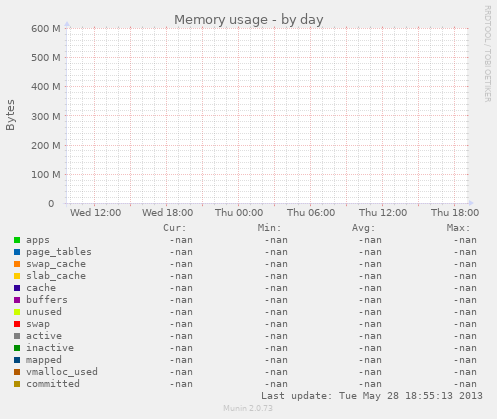Click the inactive dark green legend swatch
The image size is (497, 419).
click(x=17, y=348)
